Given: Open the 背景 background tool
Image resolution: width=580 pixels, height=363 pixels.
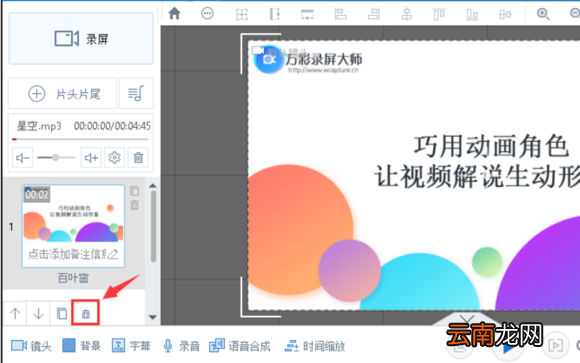Looking at the screenshot, I should click(81, 346).
